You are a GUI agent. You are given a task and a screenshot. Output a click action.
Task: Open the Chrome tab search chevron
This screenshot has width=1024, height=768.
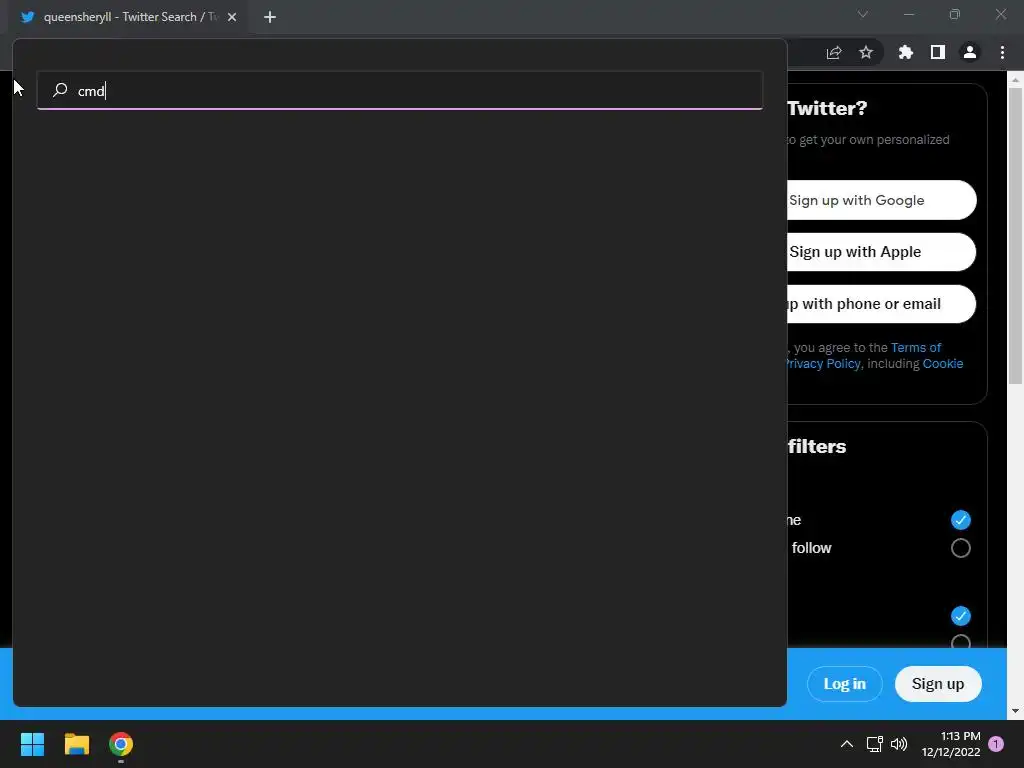pyautogui.click(x=863, y=14)
